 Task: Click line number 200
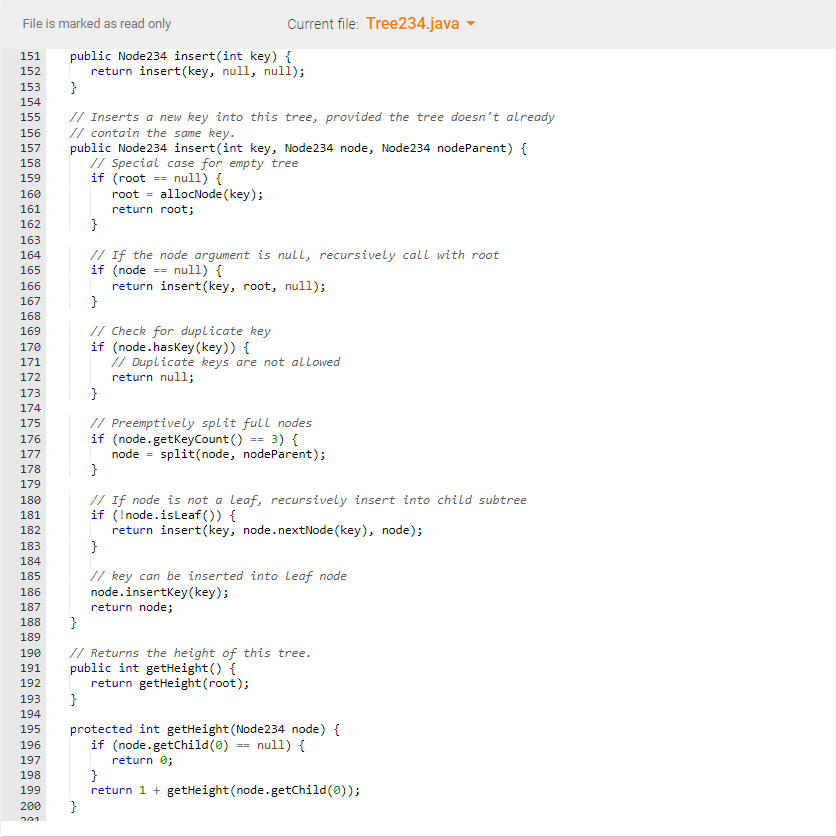[30, 805]
